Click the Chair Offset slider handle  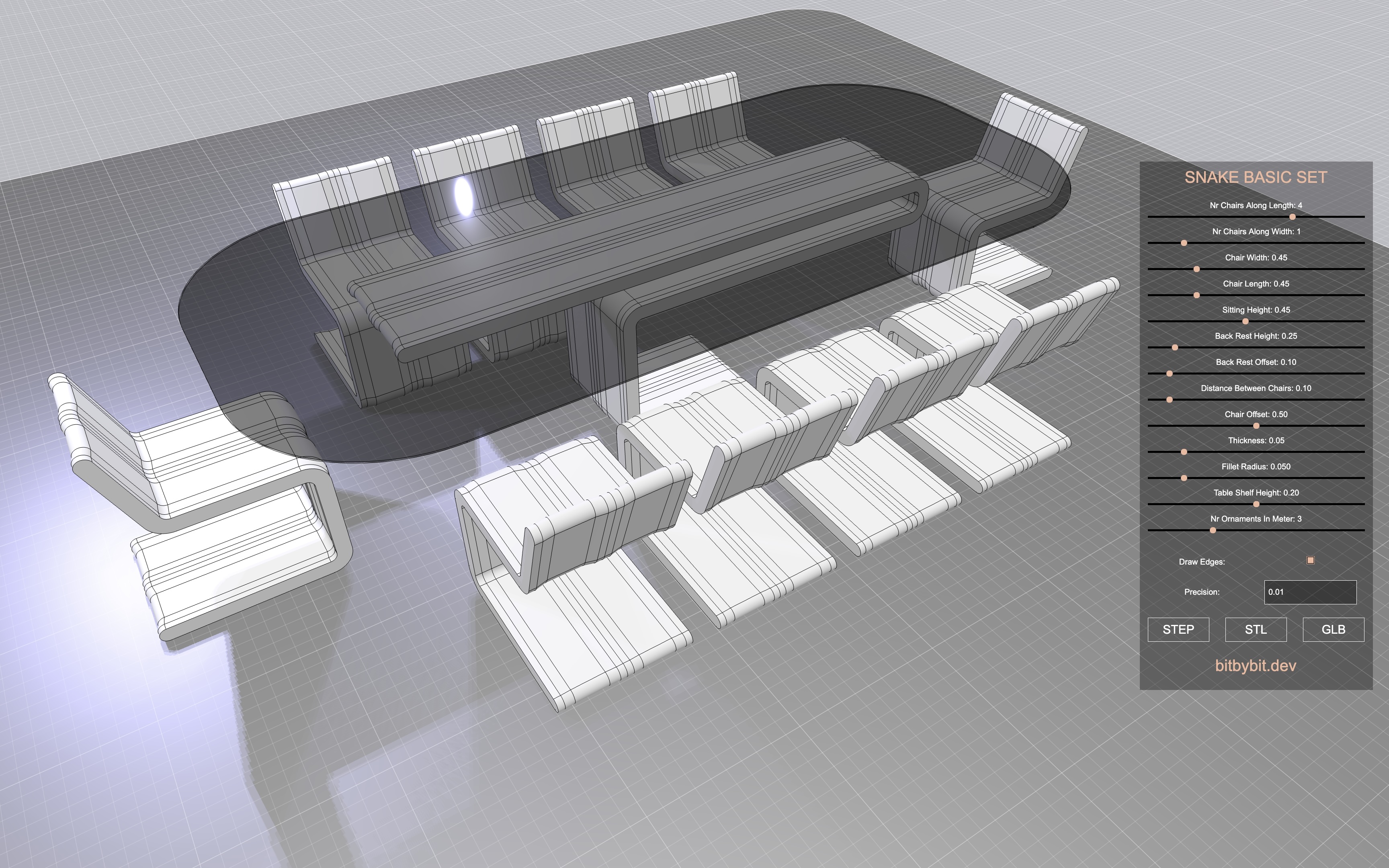[1256, 426]
